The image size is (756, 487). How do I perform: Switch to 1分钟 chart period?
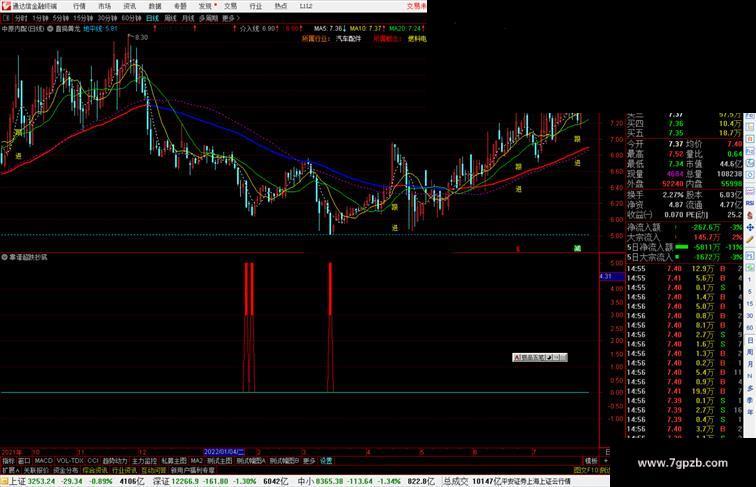[40, 18]
